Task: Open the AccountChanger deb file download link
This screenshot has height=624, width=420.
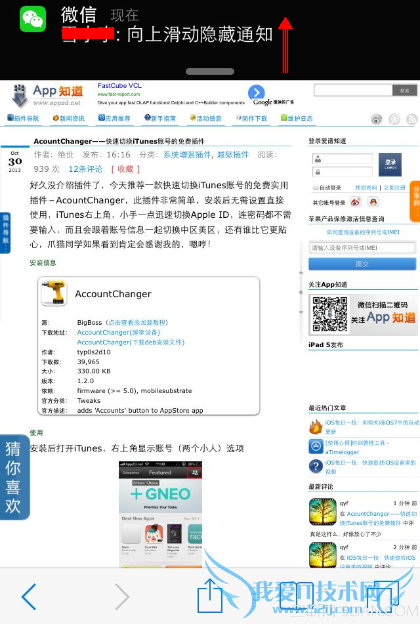Action: pos(131,342)
